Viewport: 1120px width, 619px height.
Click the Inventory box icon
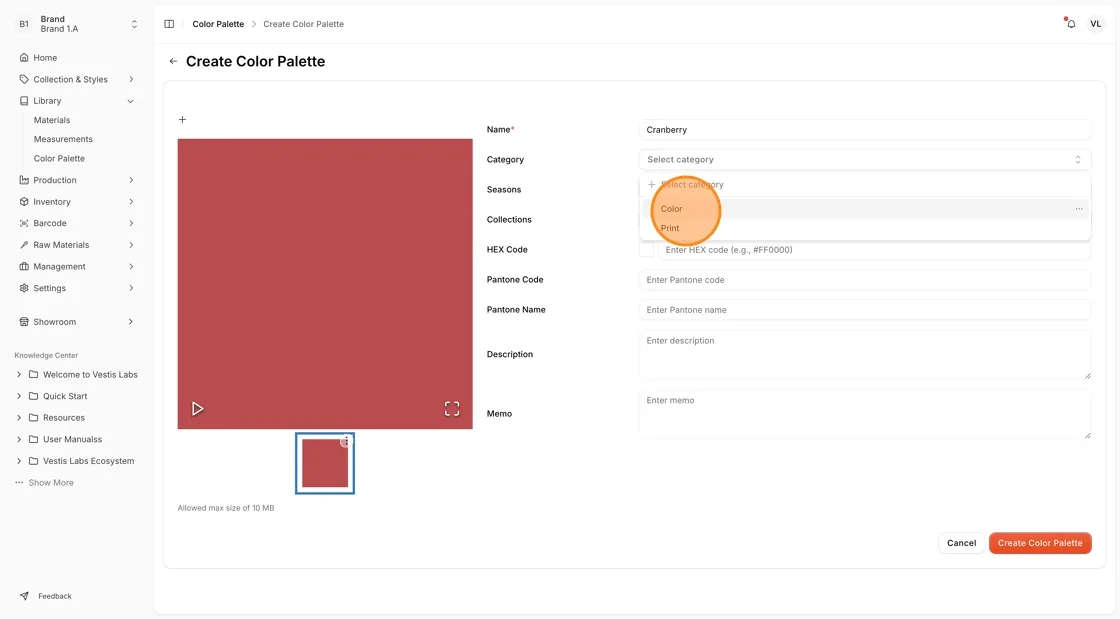[24, 202]
